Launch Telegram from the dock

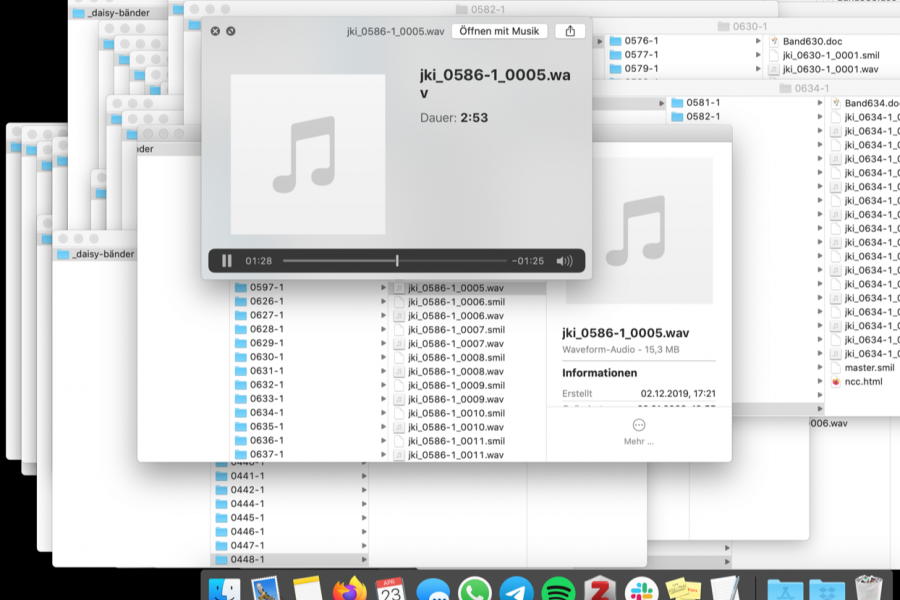tap(516, 588)
